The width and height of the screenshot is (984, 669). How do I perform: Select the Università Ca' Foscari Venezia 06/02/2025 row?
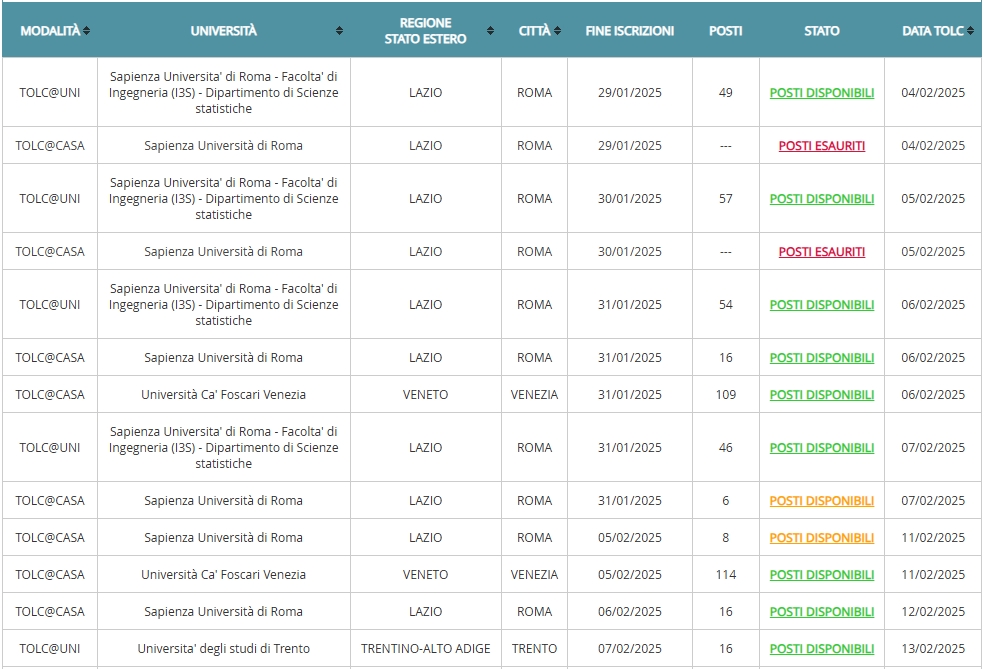point(492,395)
